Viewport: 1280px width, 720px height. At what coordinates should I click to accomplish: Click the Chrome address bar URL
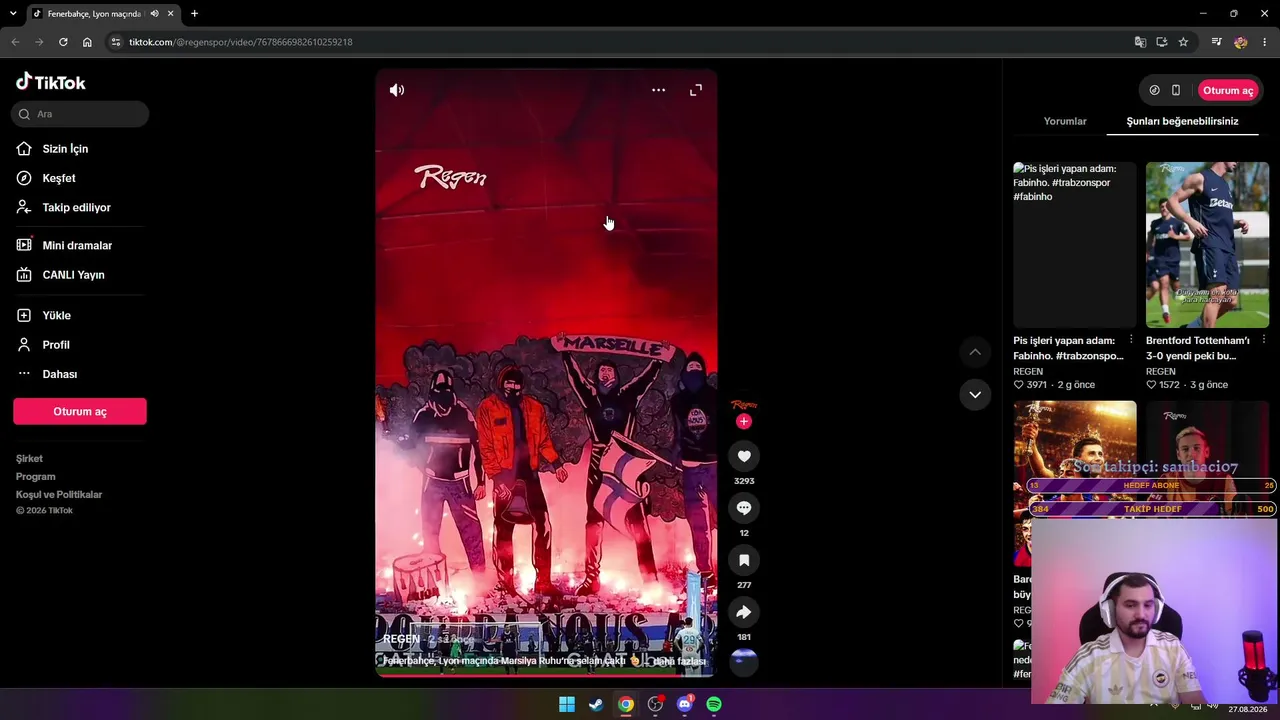tap(240, 42)
